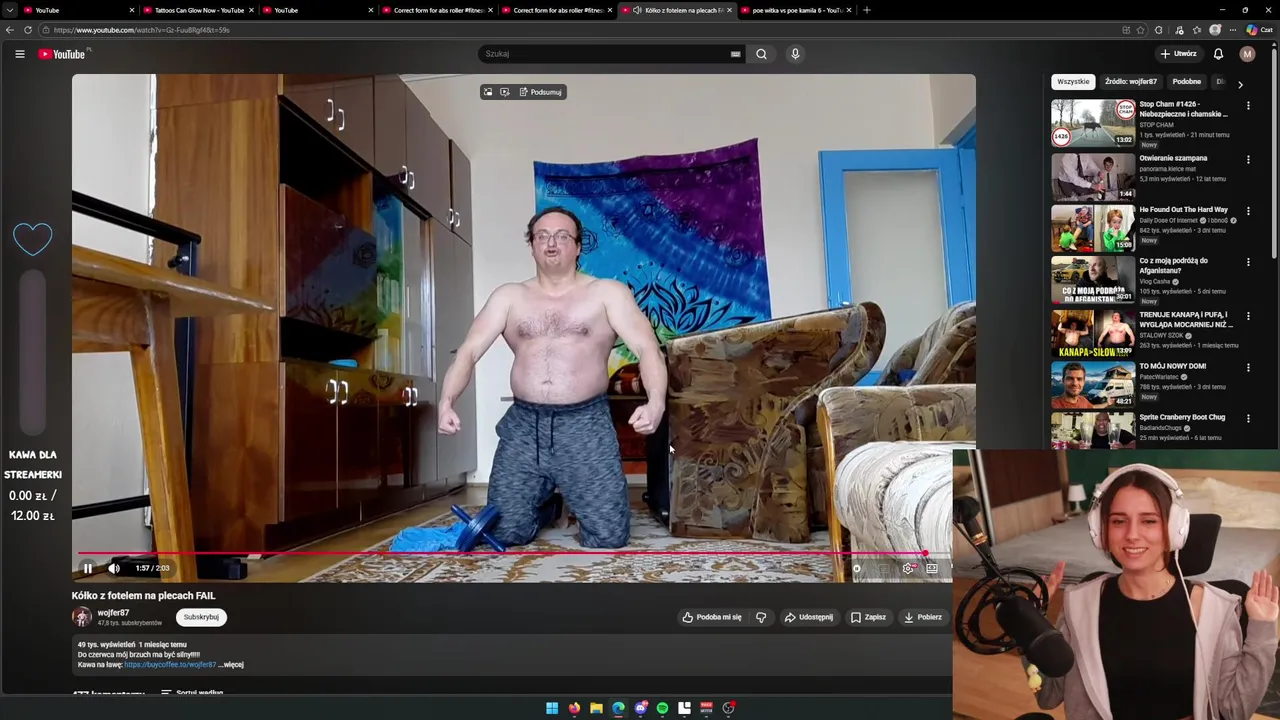This screenshot has height=720, width=1280.
Task: Open the options menu for the Stop Cham #1426 video
Action: (x=1248, y=106)
